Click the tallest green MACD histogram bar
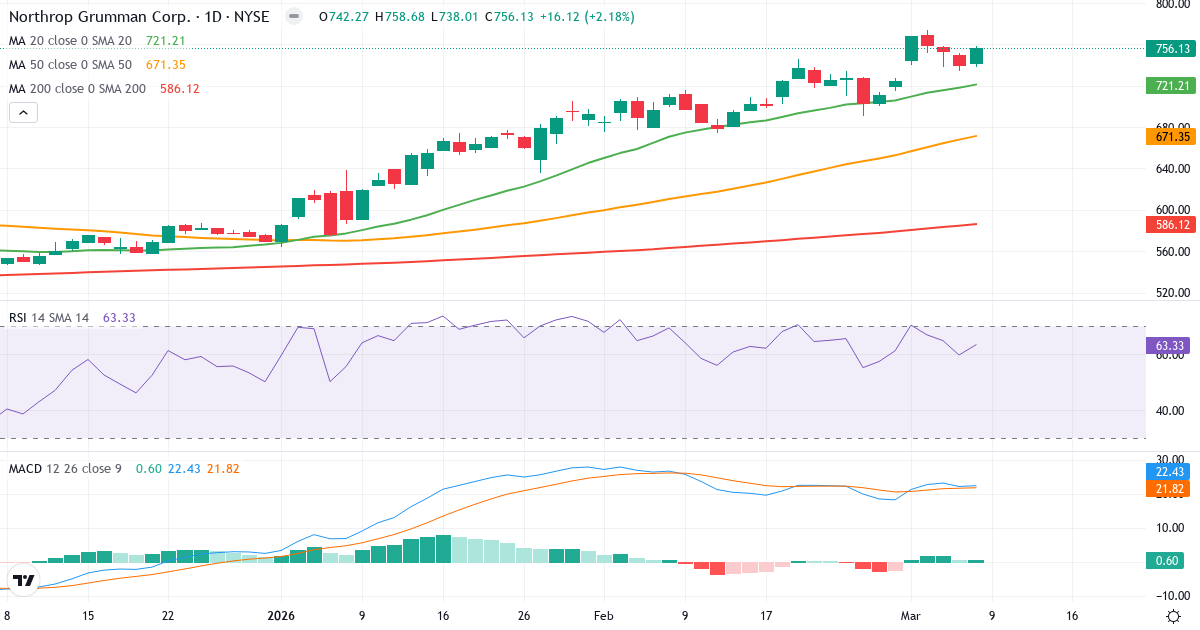 point(444,547)
